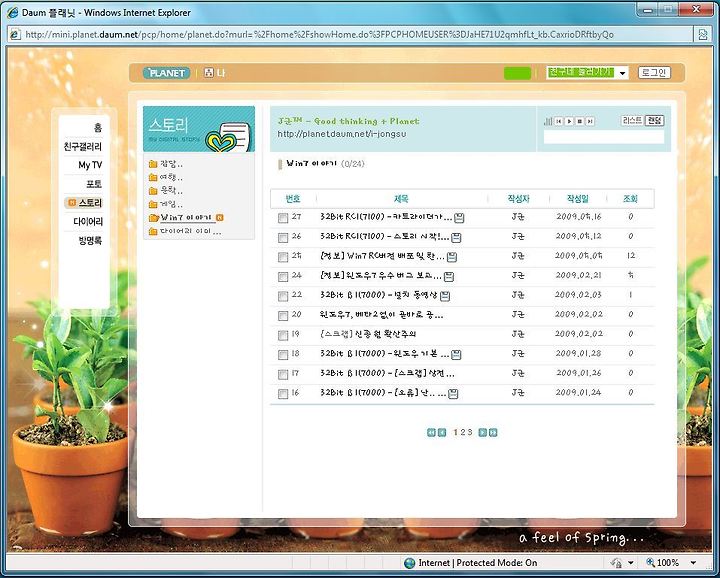
Task: Open the zoom level dropdown arrow
Action: tap(693, 563)
